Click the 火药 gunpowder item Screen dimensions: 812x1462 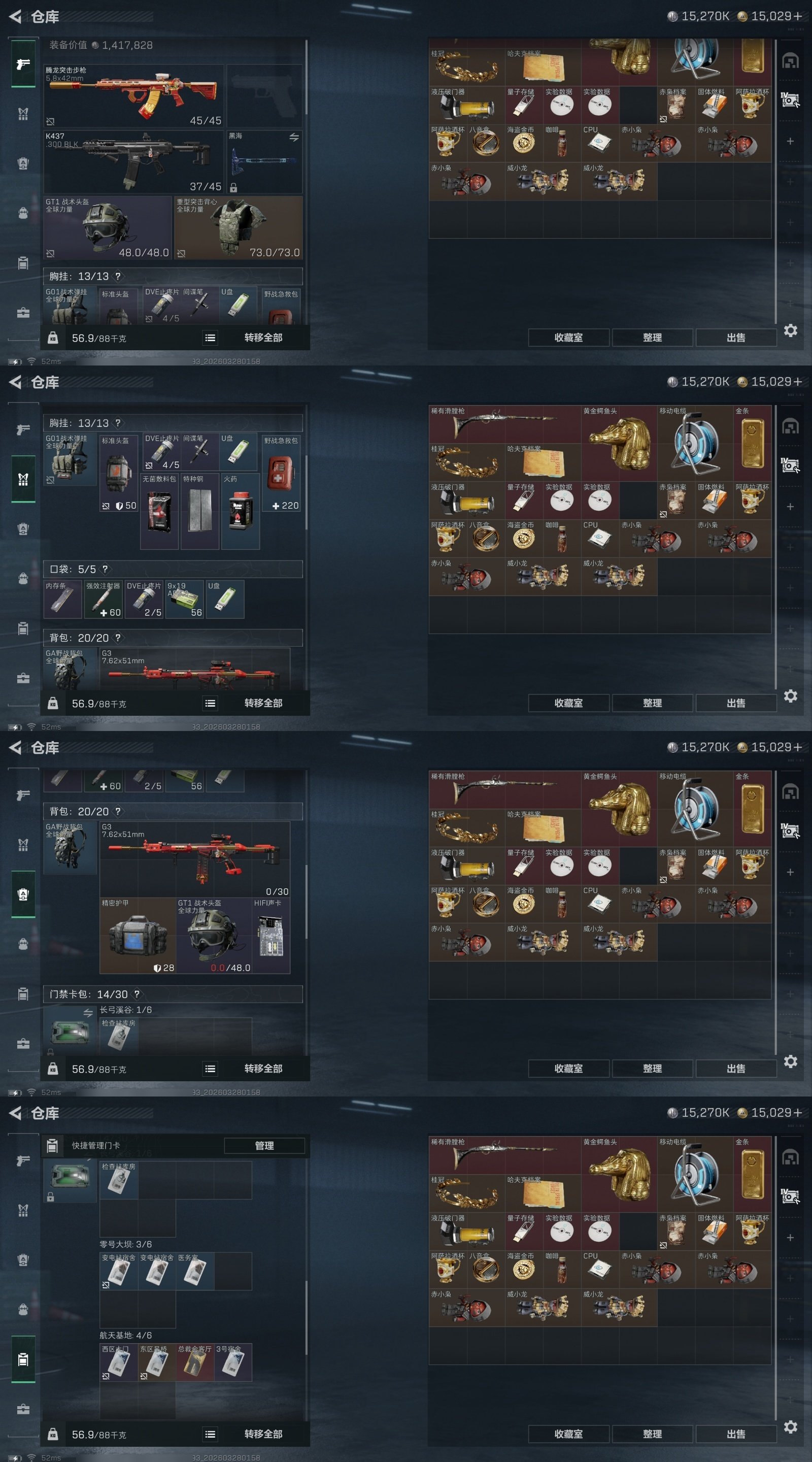(x=241, y=511)
